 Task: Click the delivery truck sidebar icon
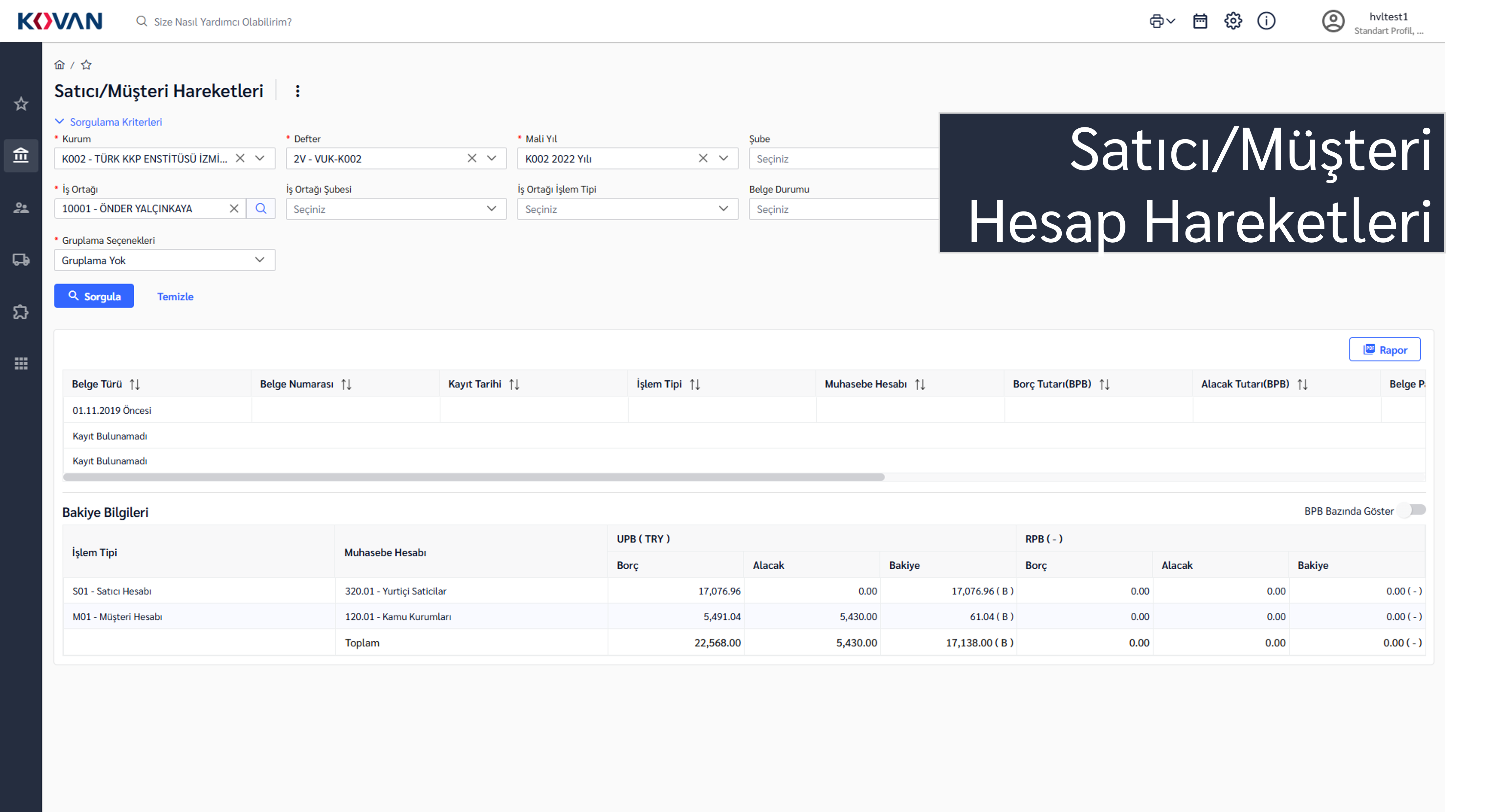point(21,260)
